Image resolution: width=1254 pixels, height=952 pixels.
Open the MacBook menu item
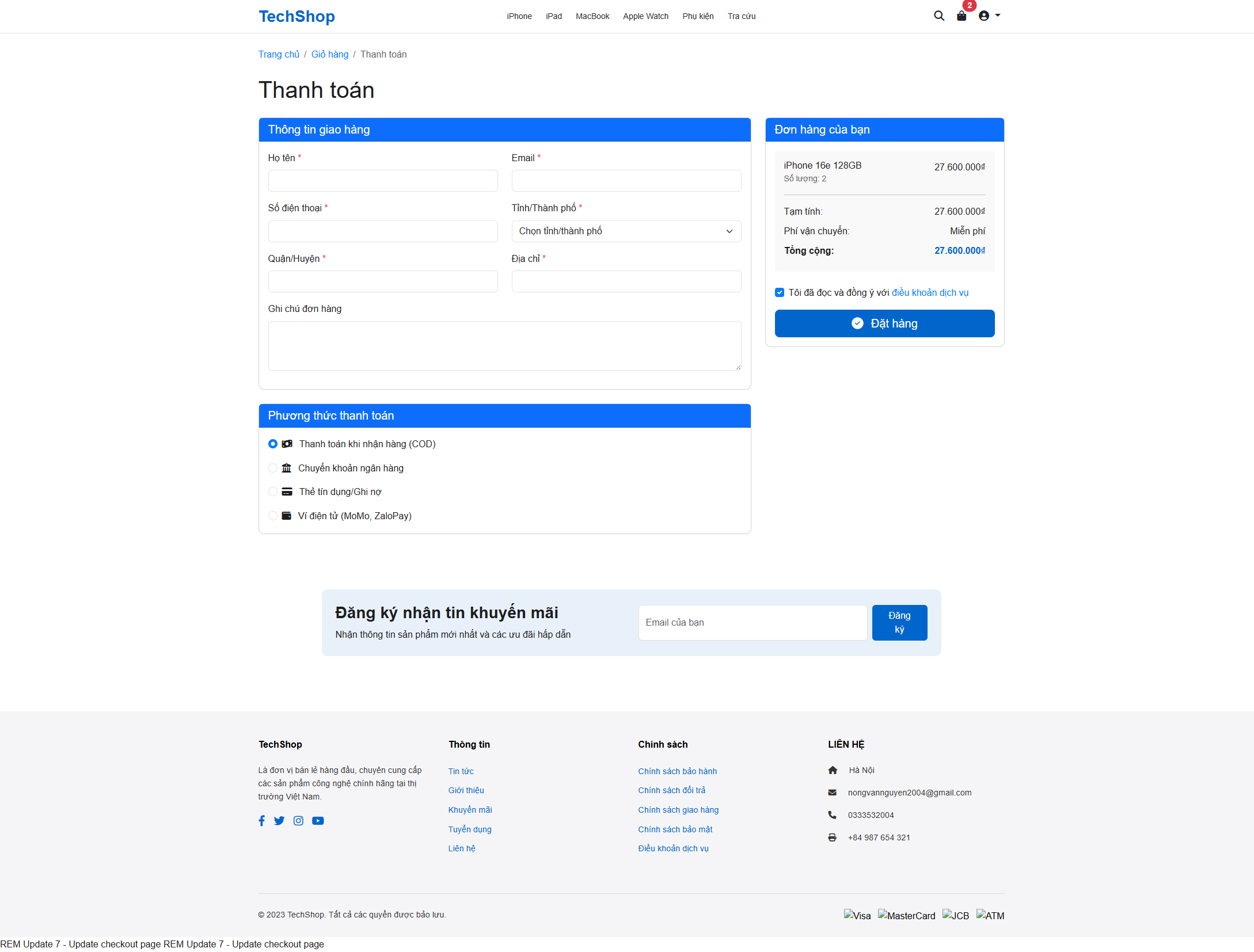pyautogui.click(x=592, y=16)
